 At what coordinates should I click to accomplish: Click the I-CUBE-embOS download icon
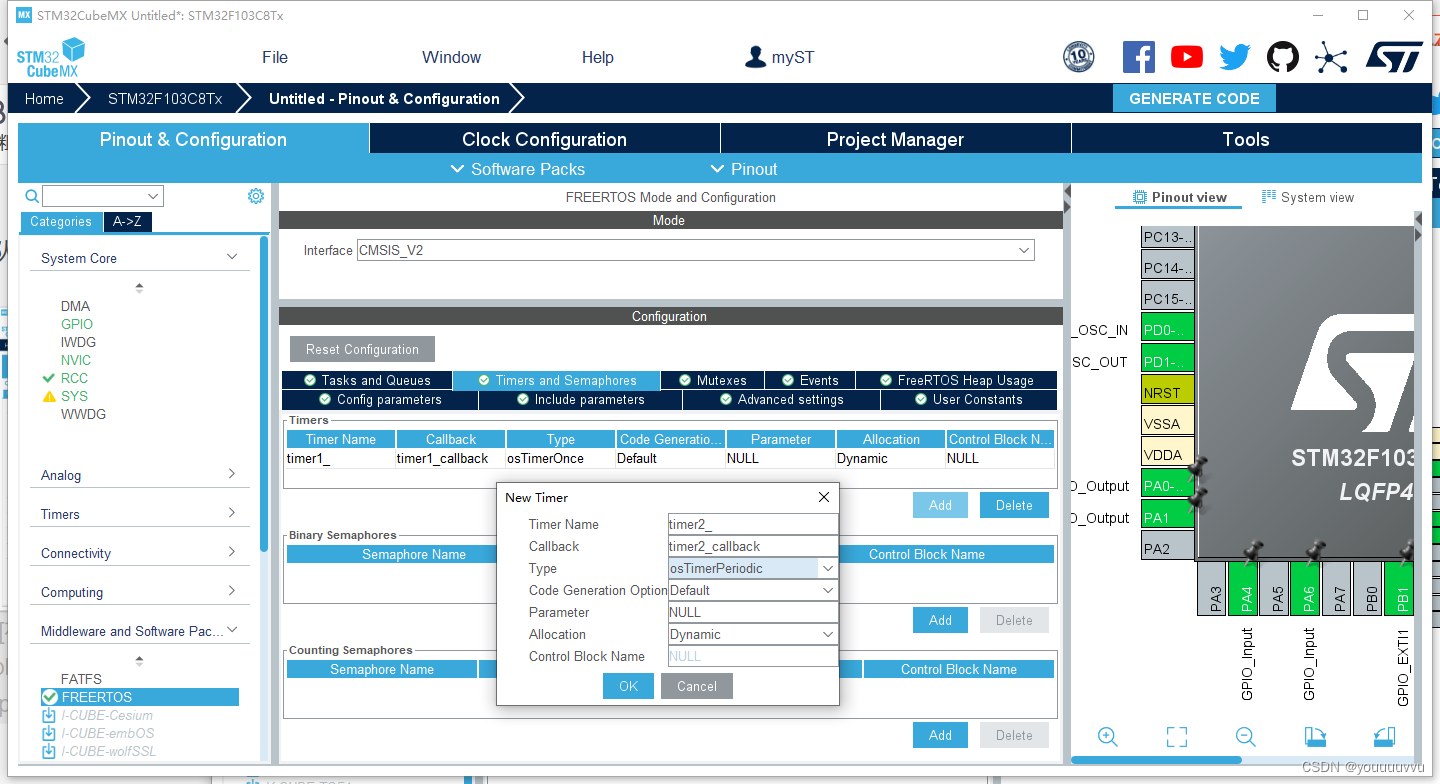pos(49,733)
